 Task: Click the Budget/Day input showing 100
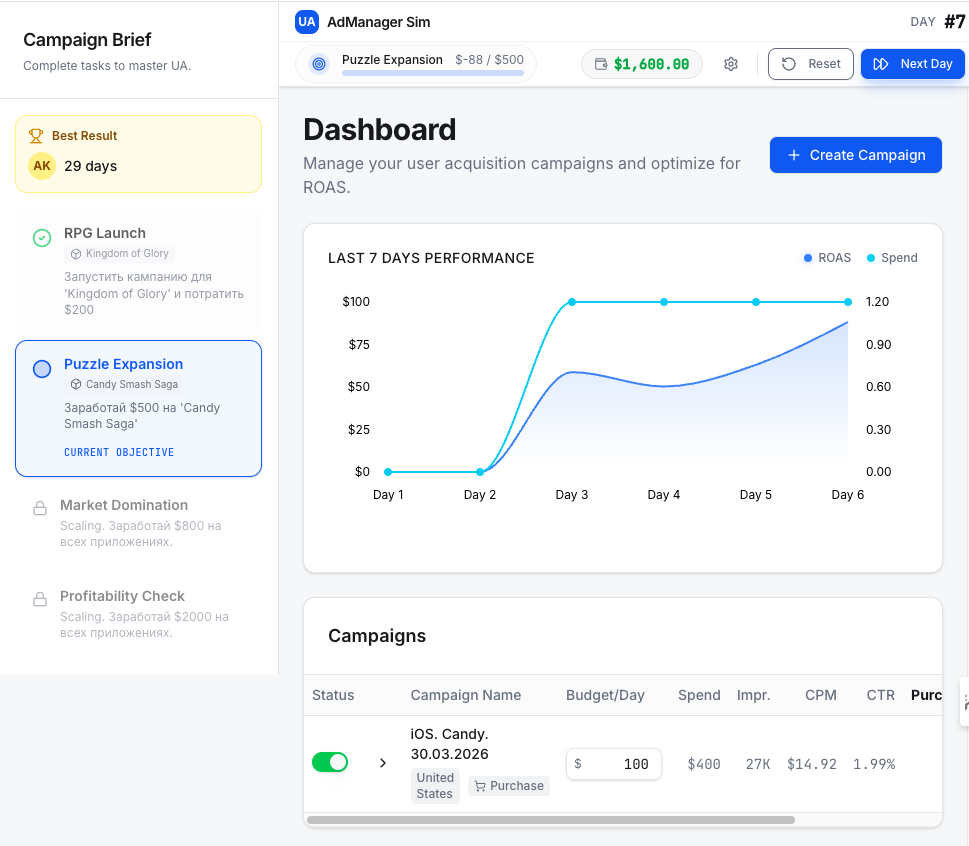click(x=613, y=764)
